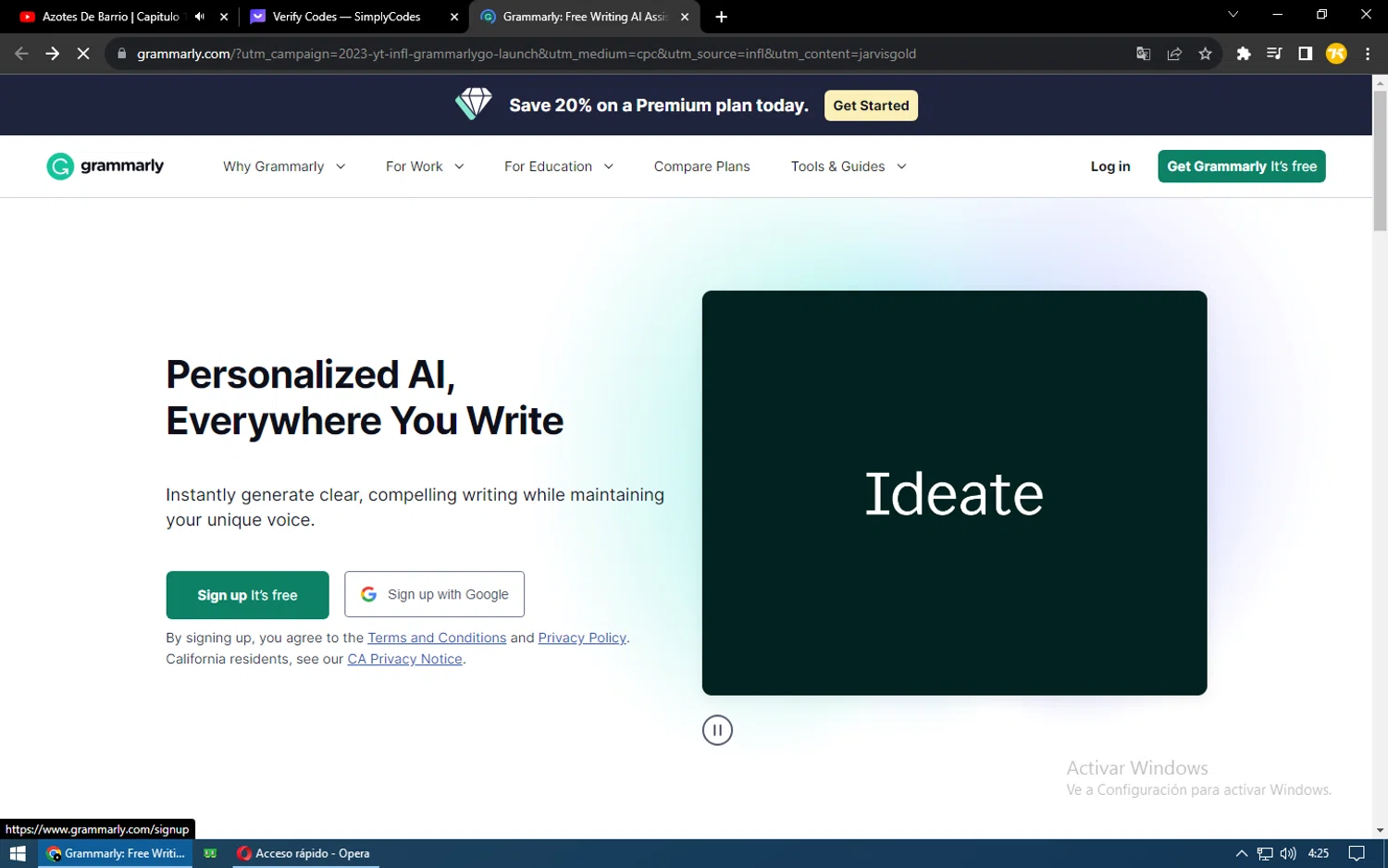Viewport: 1388px width, 868px height.
Task: Open the volume tray icon
Action: point(1288,853)
